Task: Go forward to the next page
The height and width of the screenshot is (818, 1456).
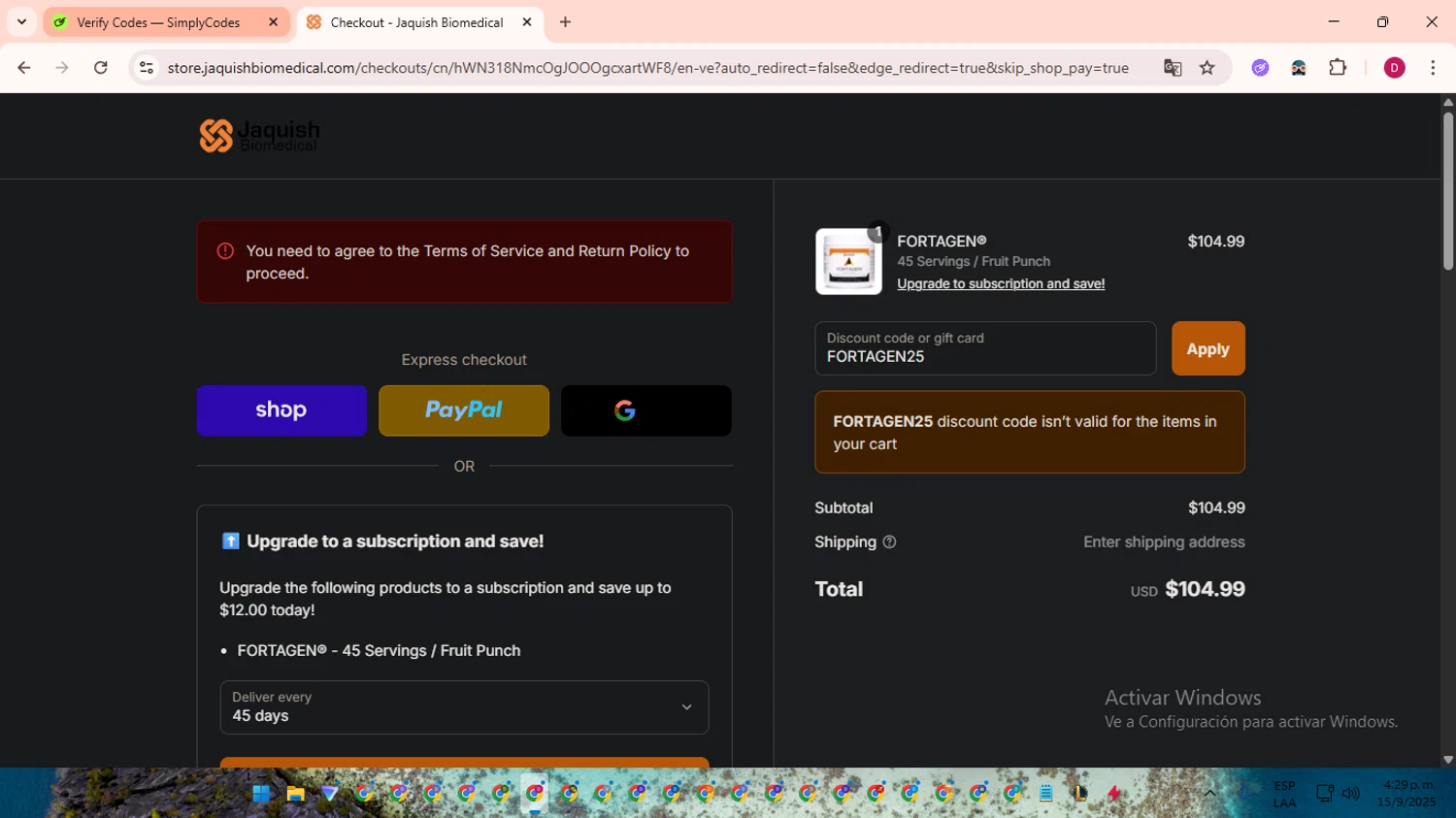Action: [62, 68]
